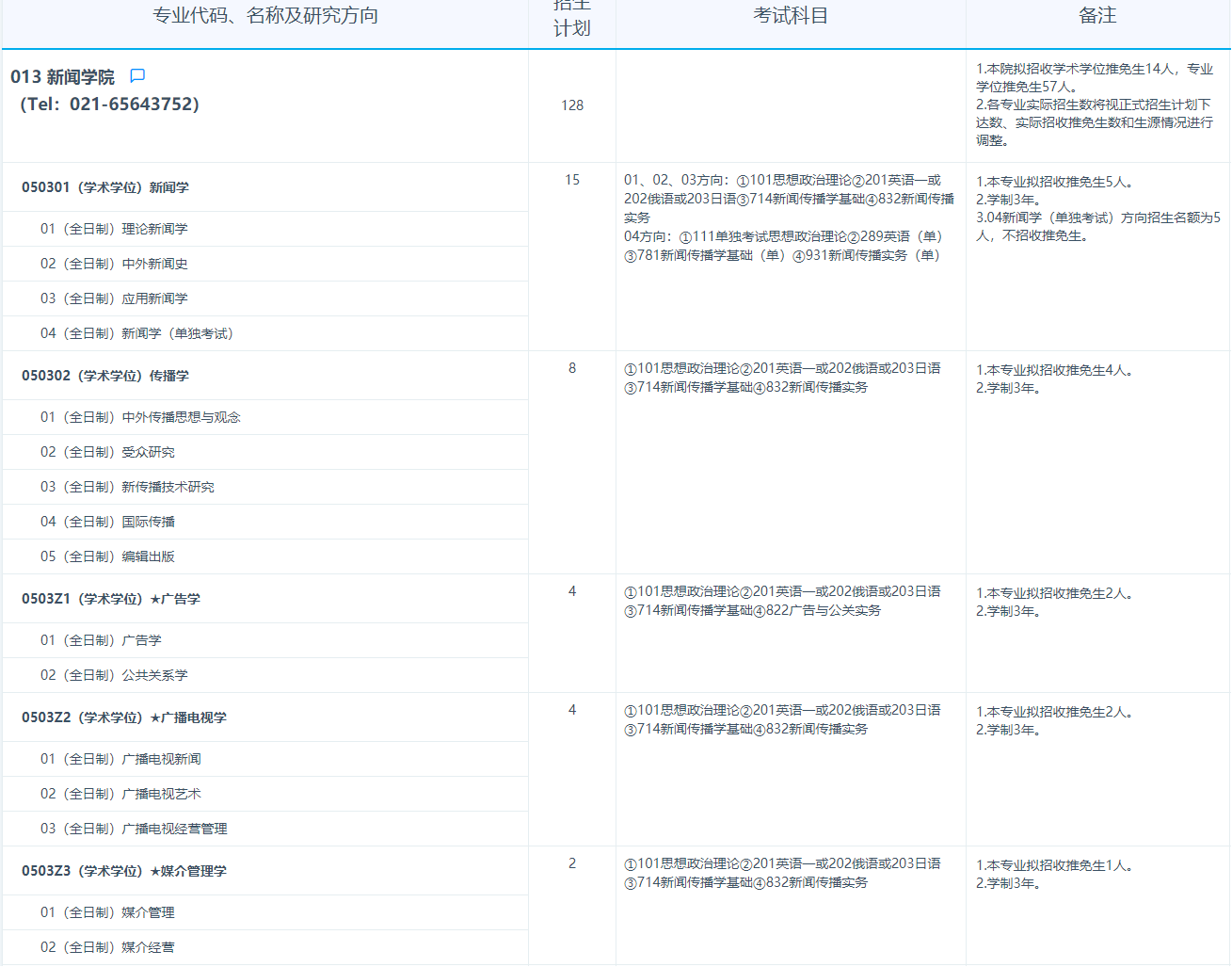
Task: Select direction 02 中外新闻史
Action: pyautogui.click(x=114, y=264)
